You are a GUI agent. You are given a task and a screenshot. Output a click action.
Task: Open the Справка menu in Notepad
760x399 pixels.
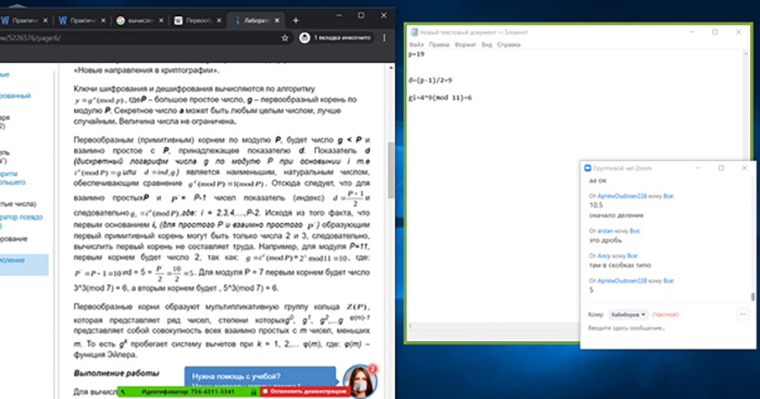coord(508,45)
